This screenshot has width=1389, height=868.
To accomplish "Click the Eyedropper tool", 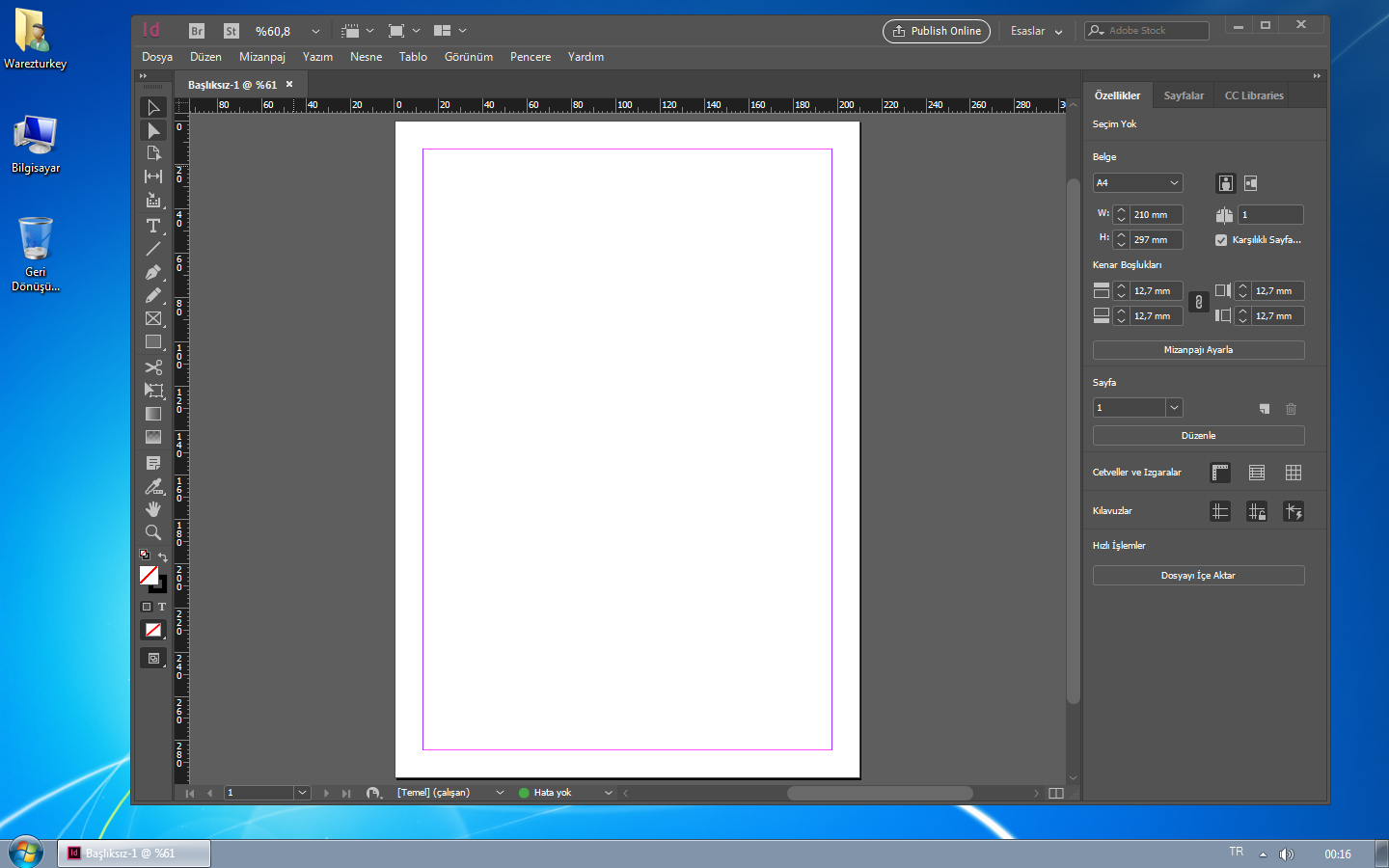I will 152,486.
